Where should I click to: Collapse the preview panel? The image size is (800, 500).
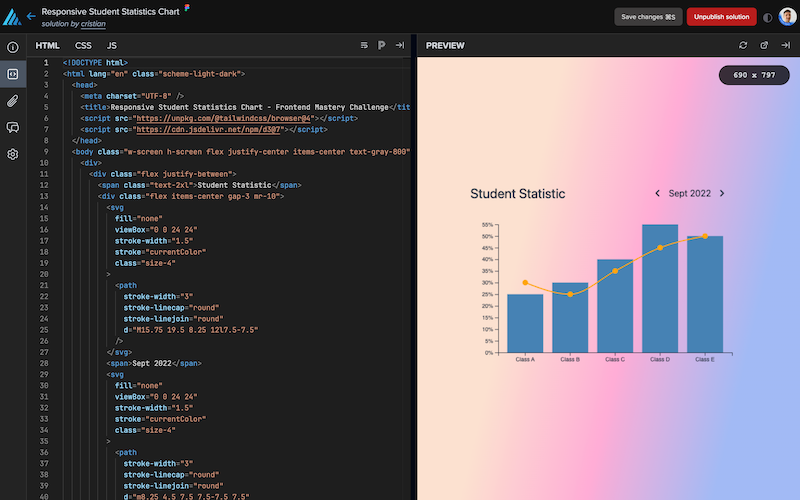click(x=785, y=45)
